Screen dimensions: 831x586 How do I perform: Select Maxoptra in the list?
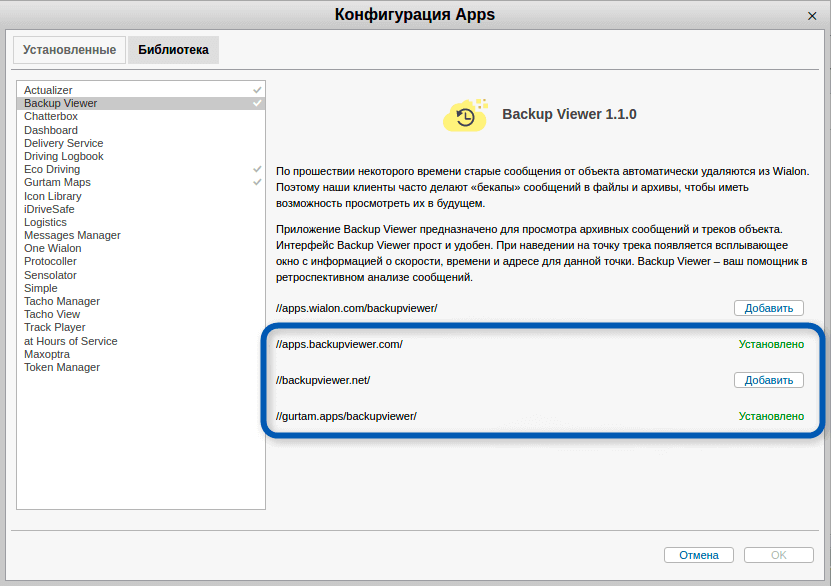pos(141,354)
